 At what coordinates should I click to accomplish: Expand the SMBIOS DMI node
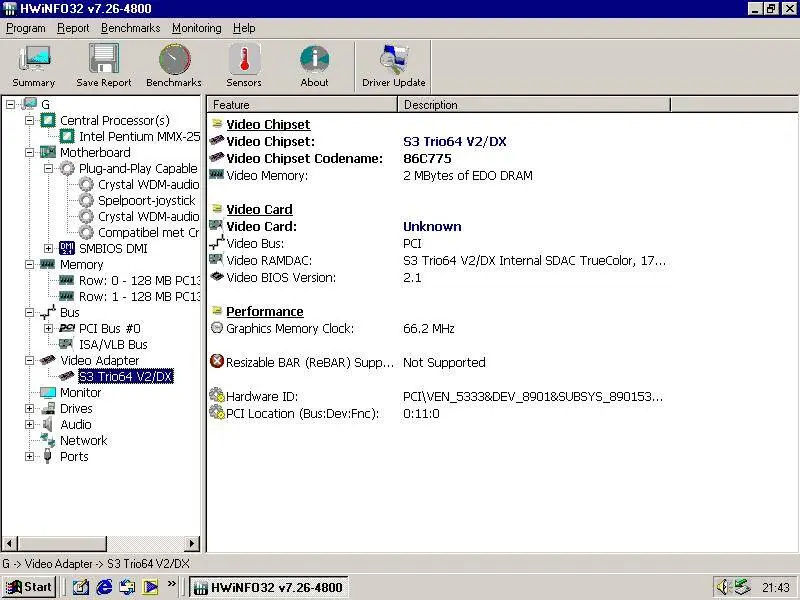click(x=48, y=248)
